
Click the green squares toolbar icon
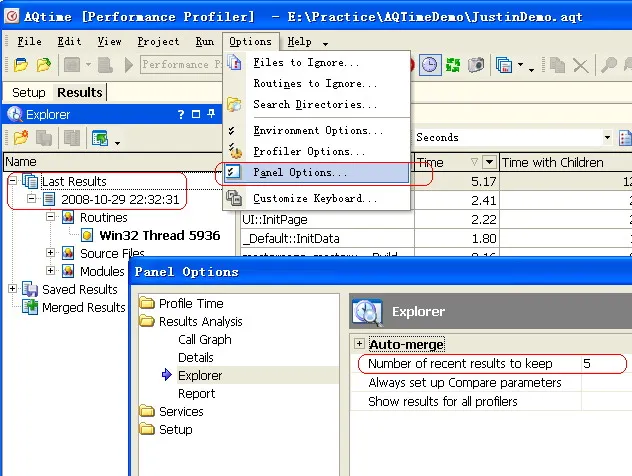[453, 65]
